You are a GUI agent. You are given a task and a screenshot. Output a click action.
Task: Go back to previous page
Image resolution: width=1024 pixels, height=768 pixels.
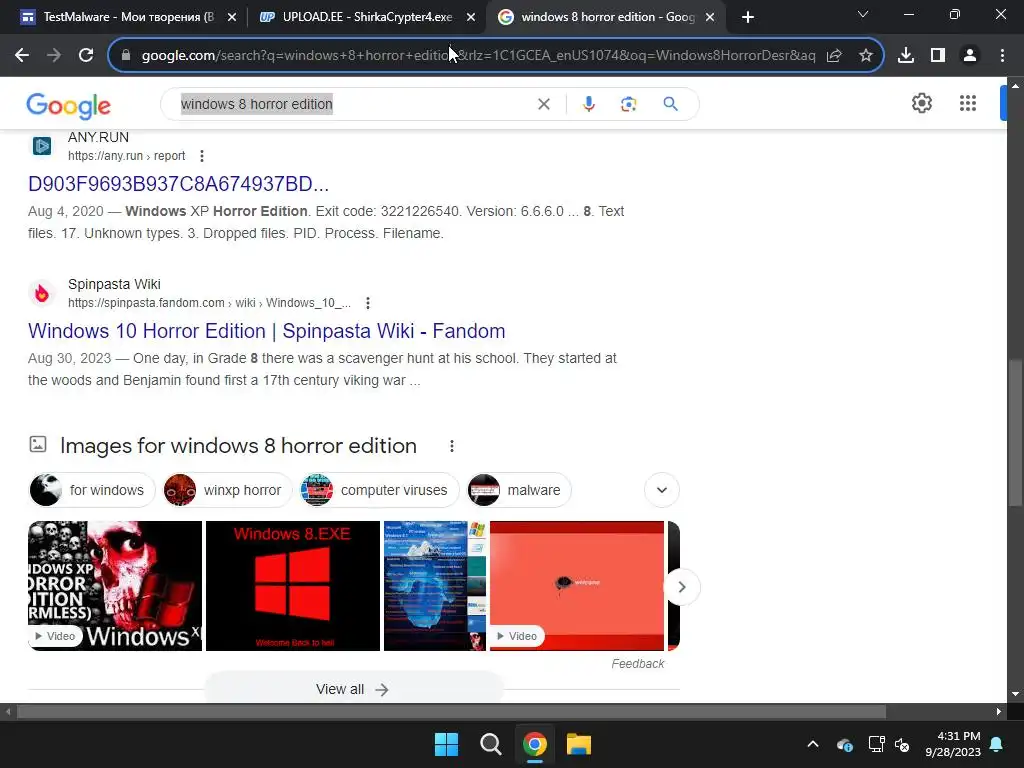[22, 56]
